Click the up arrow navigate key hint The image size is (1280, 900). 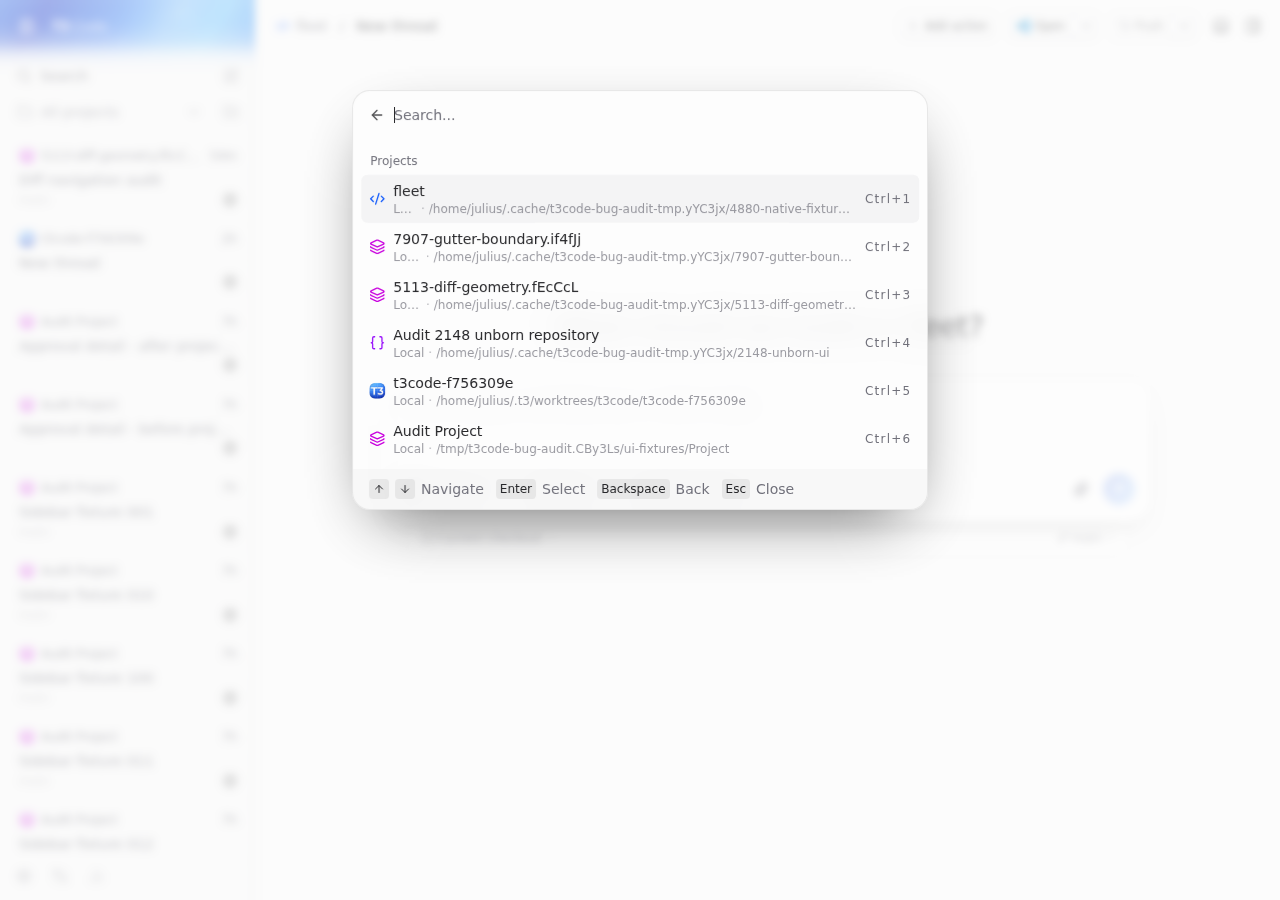tap(379, 489)
